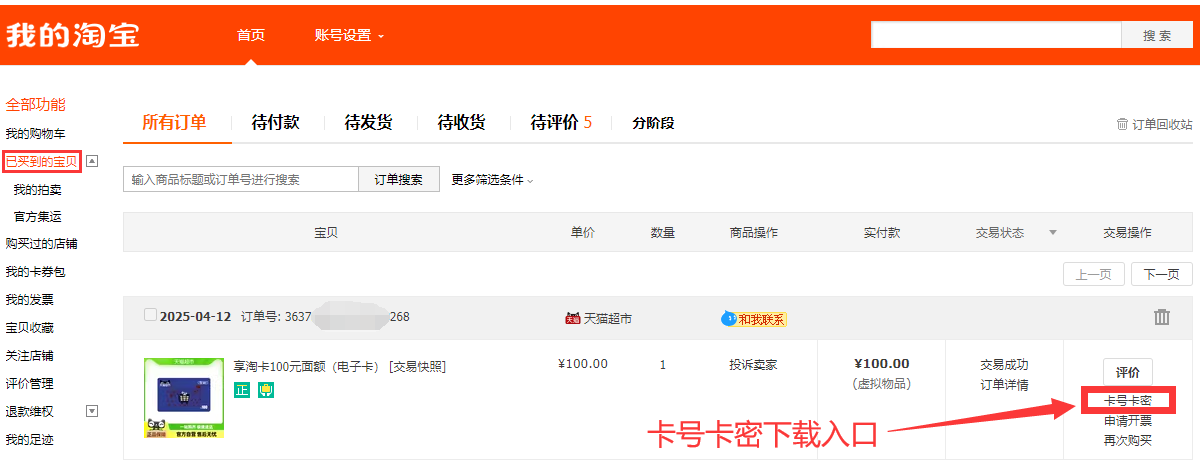The width and height of the screenshot is (1200, 468).
Task: Tick the order checkbox beside 2025-04-12
Action: 150,315
